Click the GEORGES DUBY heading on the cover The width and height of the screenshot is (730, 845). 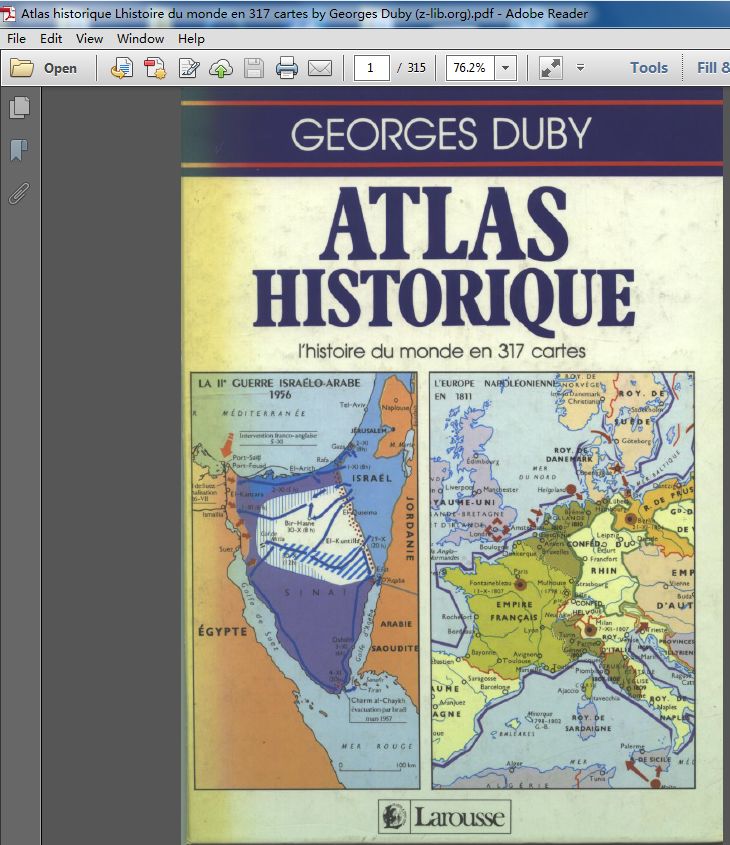441,134
